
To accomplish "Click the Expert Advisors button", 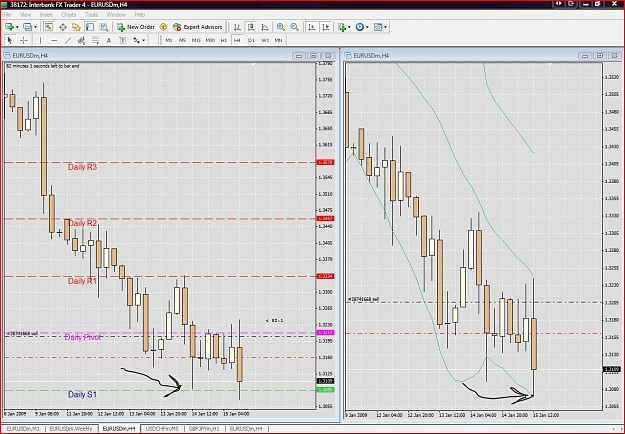I will 198,27.
